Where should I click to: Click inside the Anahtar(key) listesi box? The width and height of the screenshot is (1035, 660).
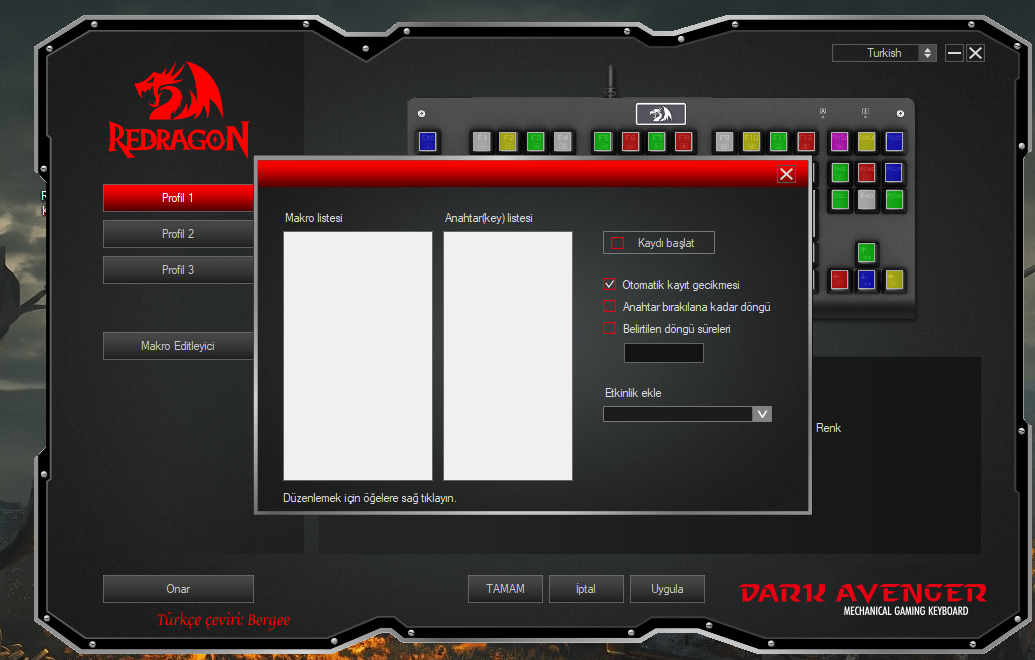pyautogui.click(x=508, y=356)
